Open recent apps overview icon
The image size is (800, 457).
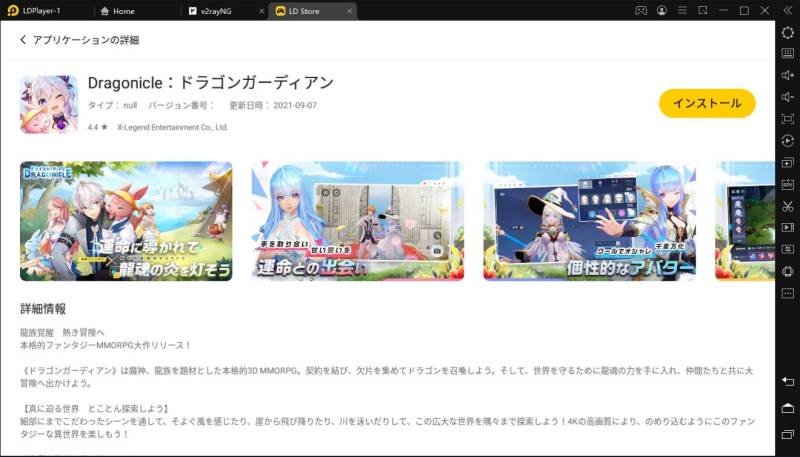pyautogui.click(x=788, y=435)
